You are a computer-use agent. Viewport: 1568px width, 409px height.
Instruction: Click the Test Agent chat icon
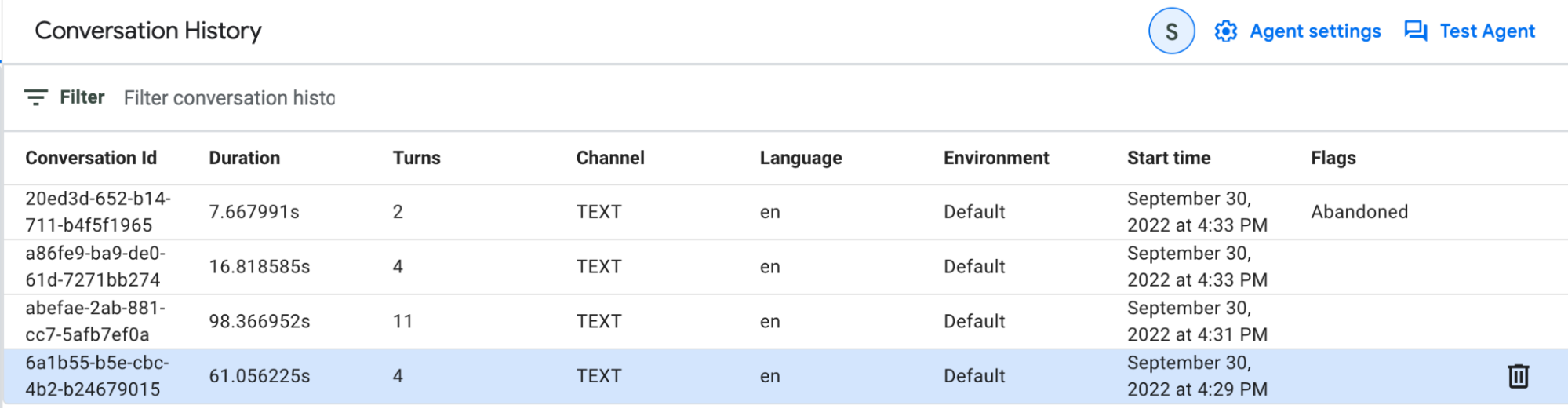click(x=1415, y=31)
